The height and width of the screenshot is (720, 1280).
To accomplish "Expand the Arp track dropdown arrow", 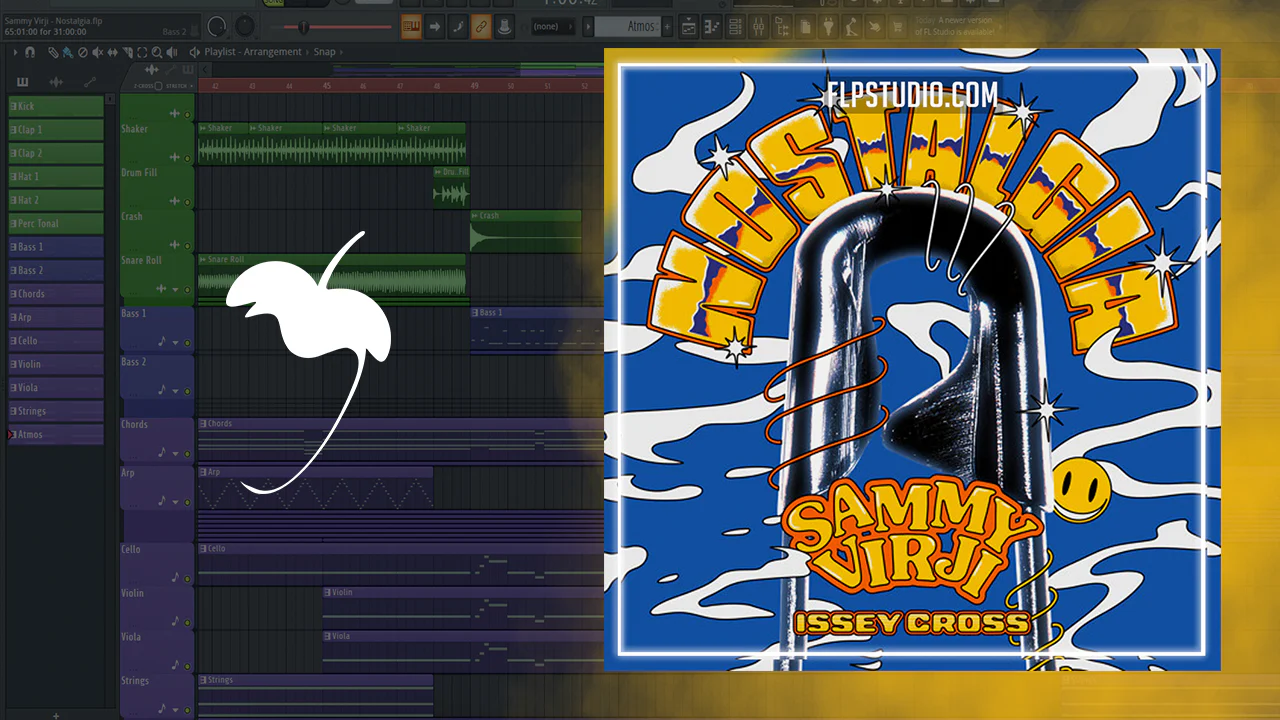I will pos(175,501).
